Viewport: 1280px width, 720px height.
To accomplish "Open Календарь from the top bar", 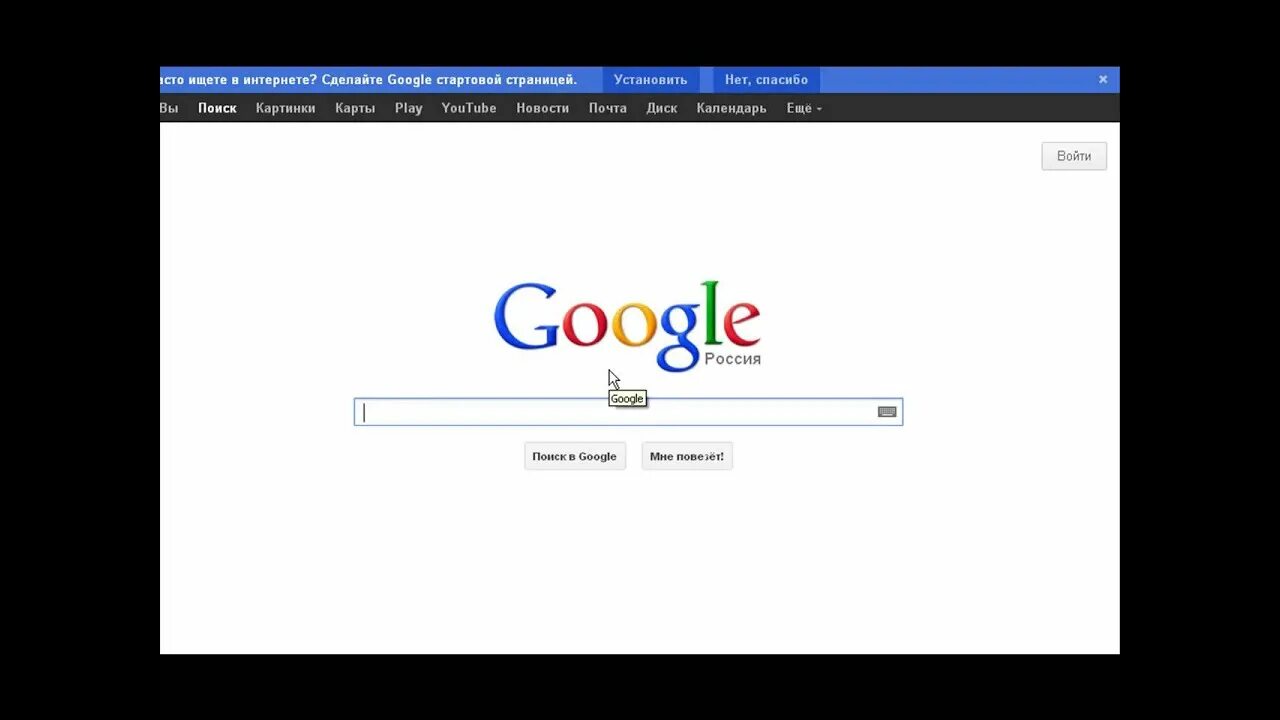I will click(x=731, y=108).
